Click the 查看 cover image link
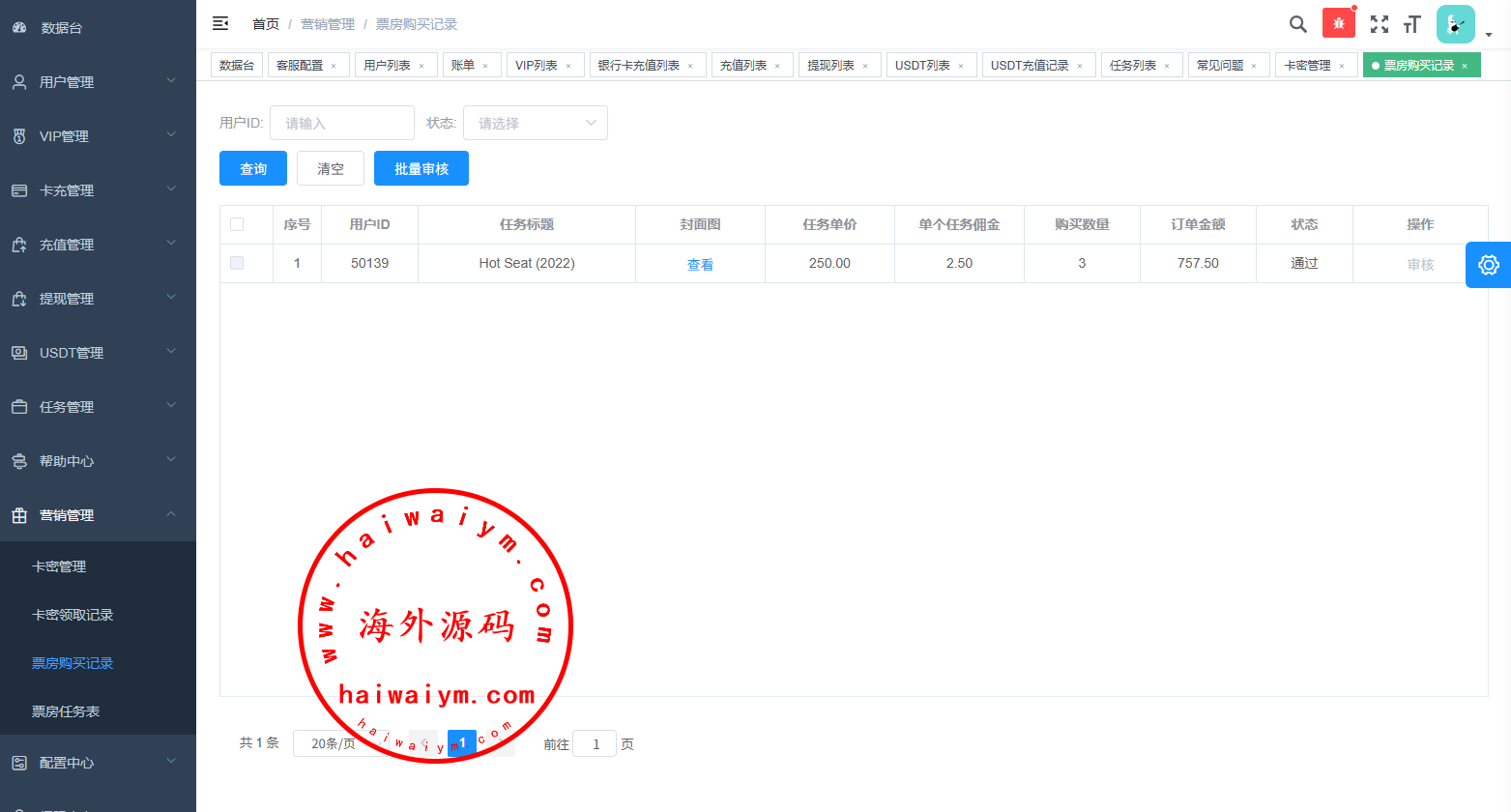 700,264
